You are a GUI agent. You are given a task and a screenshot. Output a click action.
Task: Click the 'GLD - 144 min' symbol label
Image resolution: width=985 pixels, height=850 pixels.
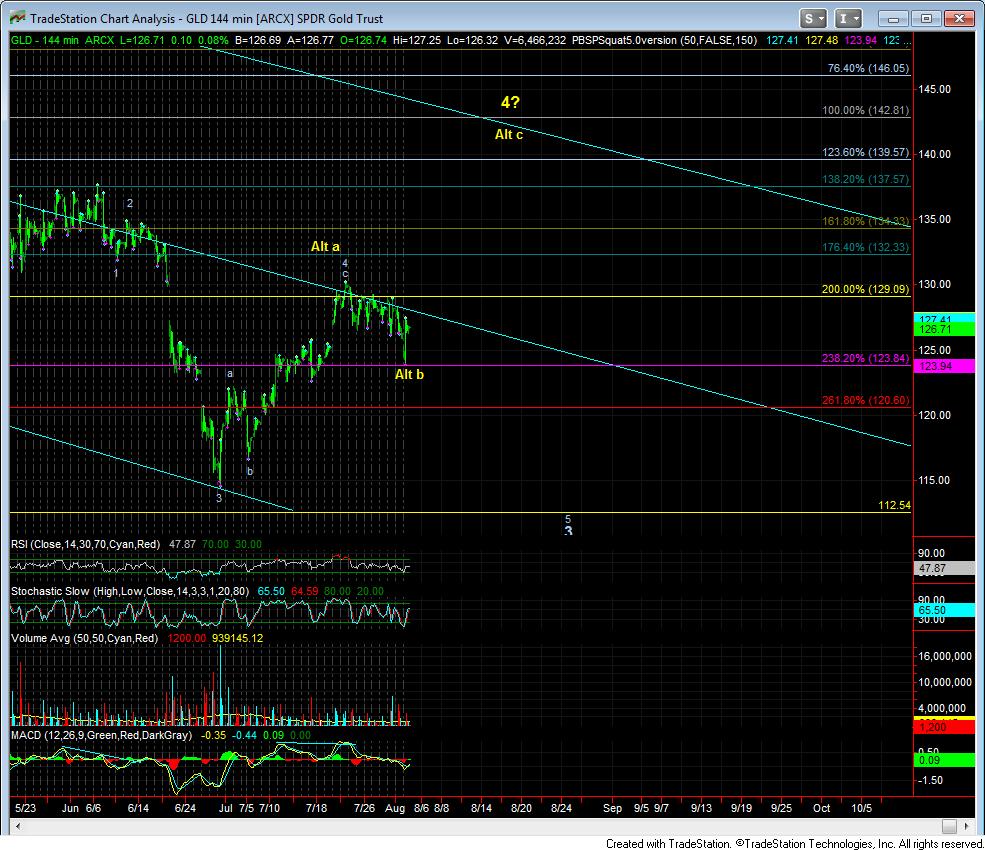coord(45,40)
